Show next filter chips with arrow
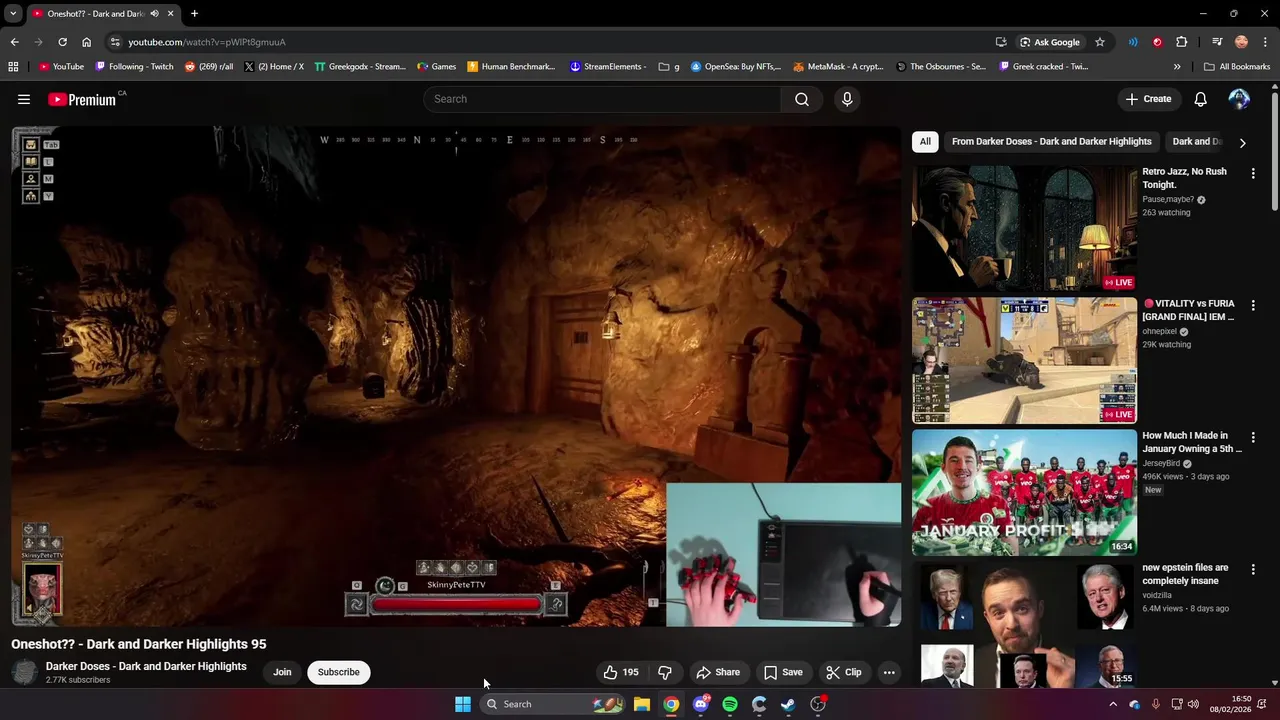 1242,142
